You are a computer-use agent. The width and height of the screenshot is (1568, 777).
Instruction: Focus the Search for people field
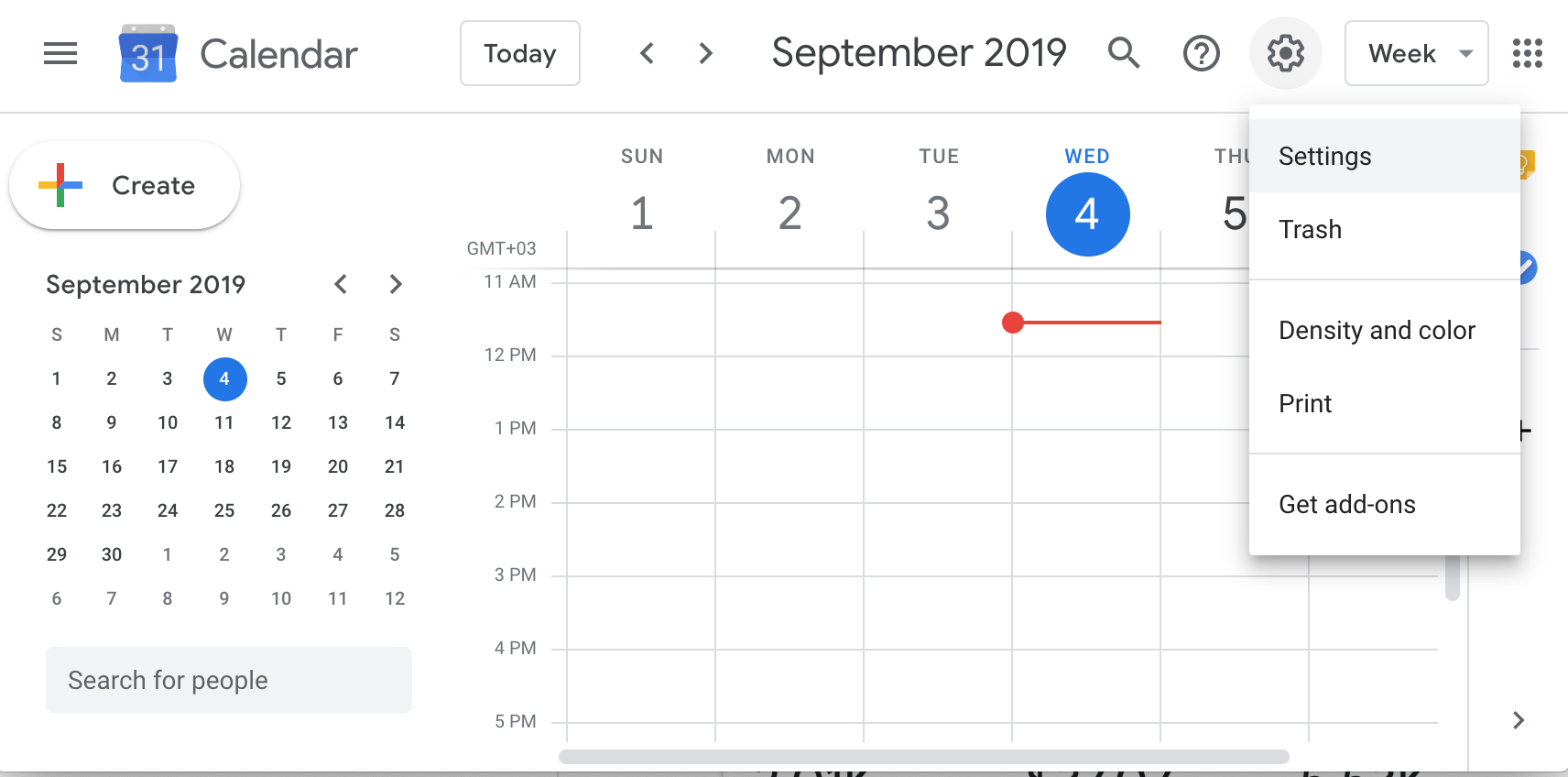coord(229,680)
